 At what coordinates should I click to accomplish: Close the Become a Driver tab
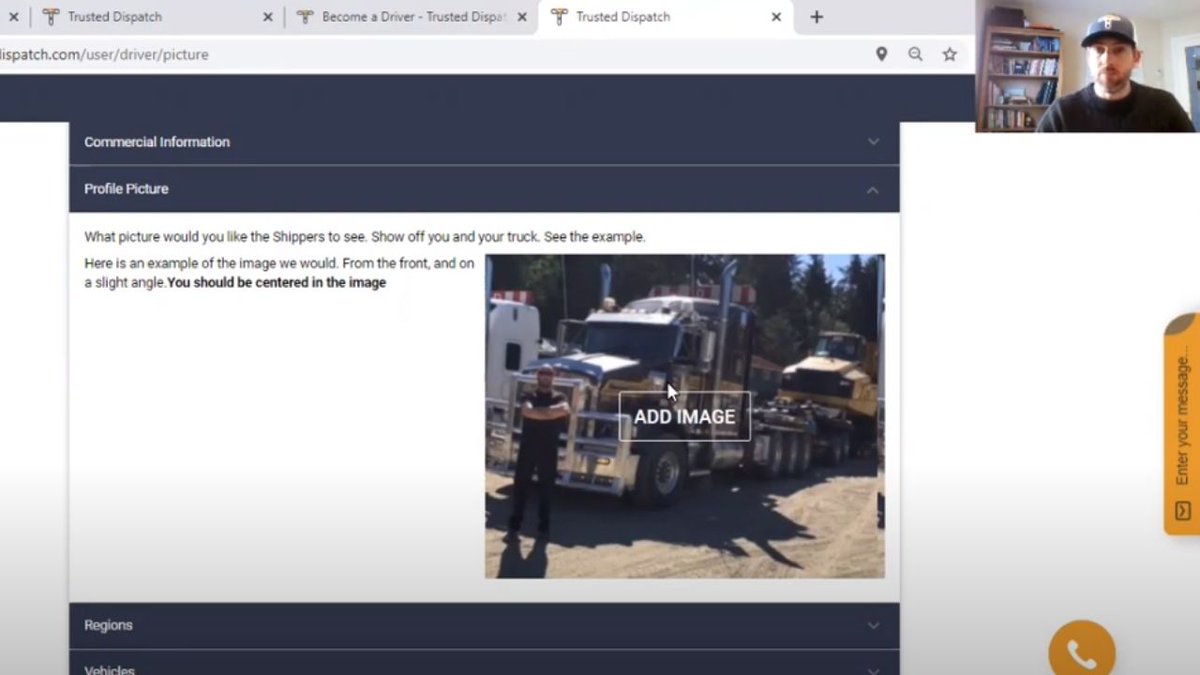(x=522, y=17)
